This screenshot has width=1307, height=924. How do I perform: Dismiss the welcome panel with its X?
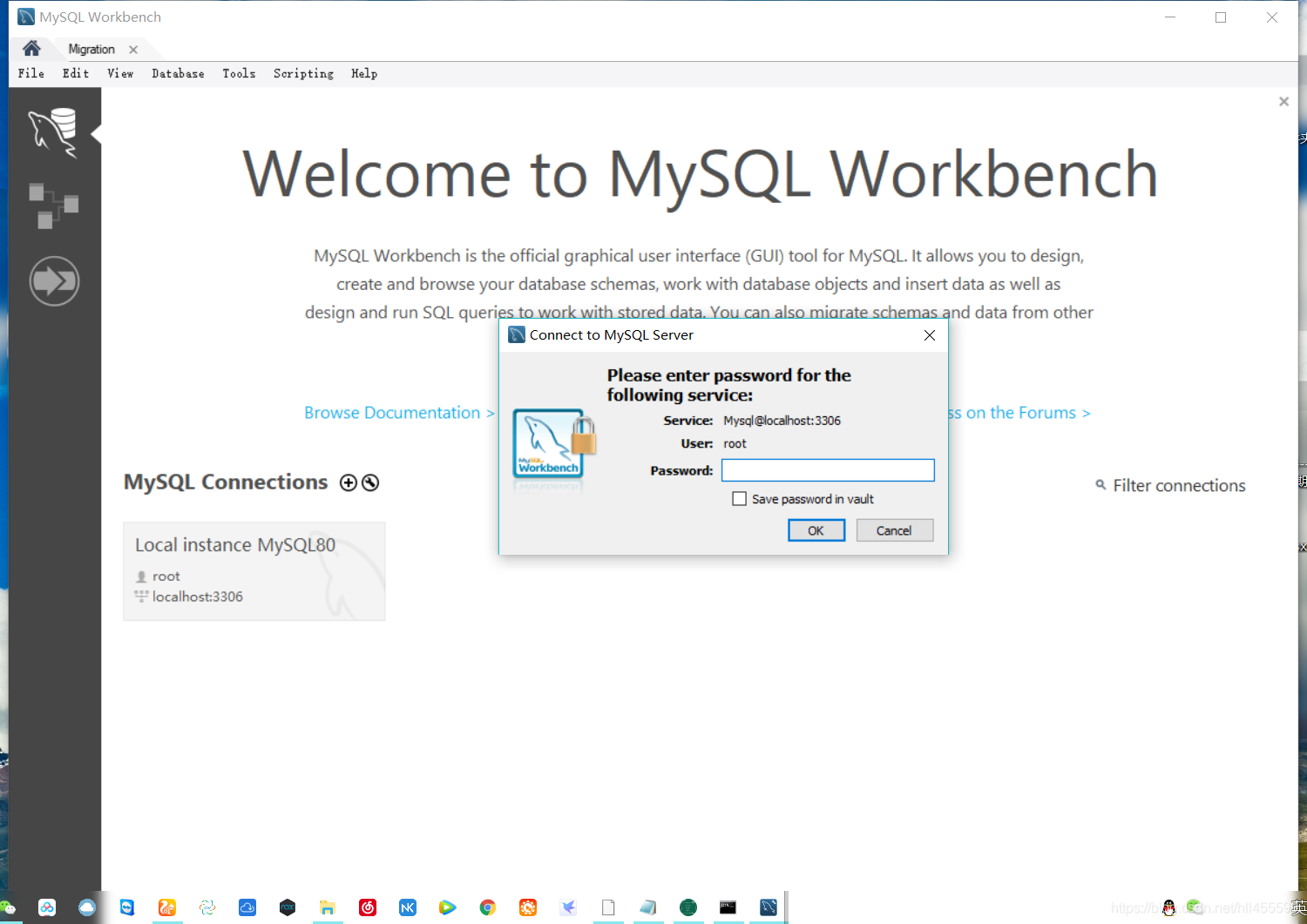(1283, 102)
